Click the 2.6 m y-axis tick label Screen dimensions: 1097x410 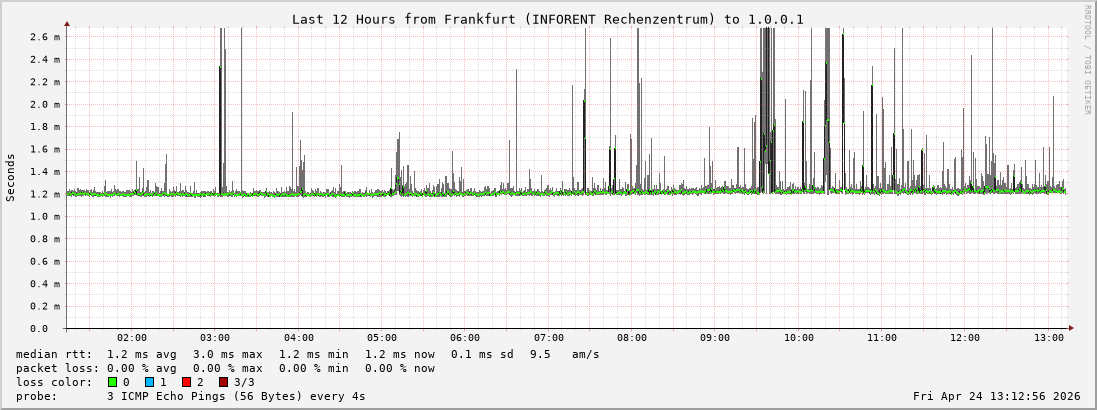tap(44, 37)
